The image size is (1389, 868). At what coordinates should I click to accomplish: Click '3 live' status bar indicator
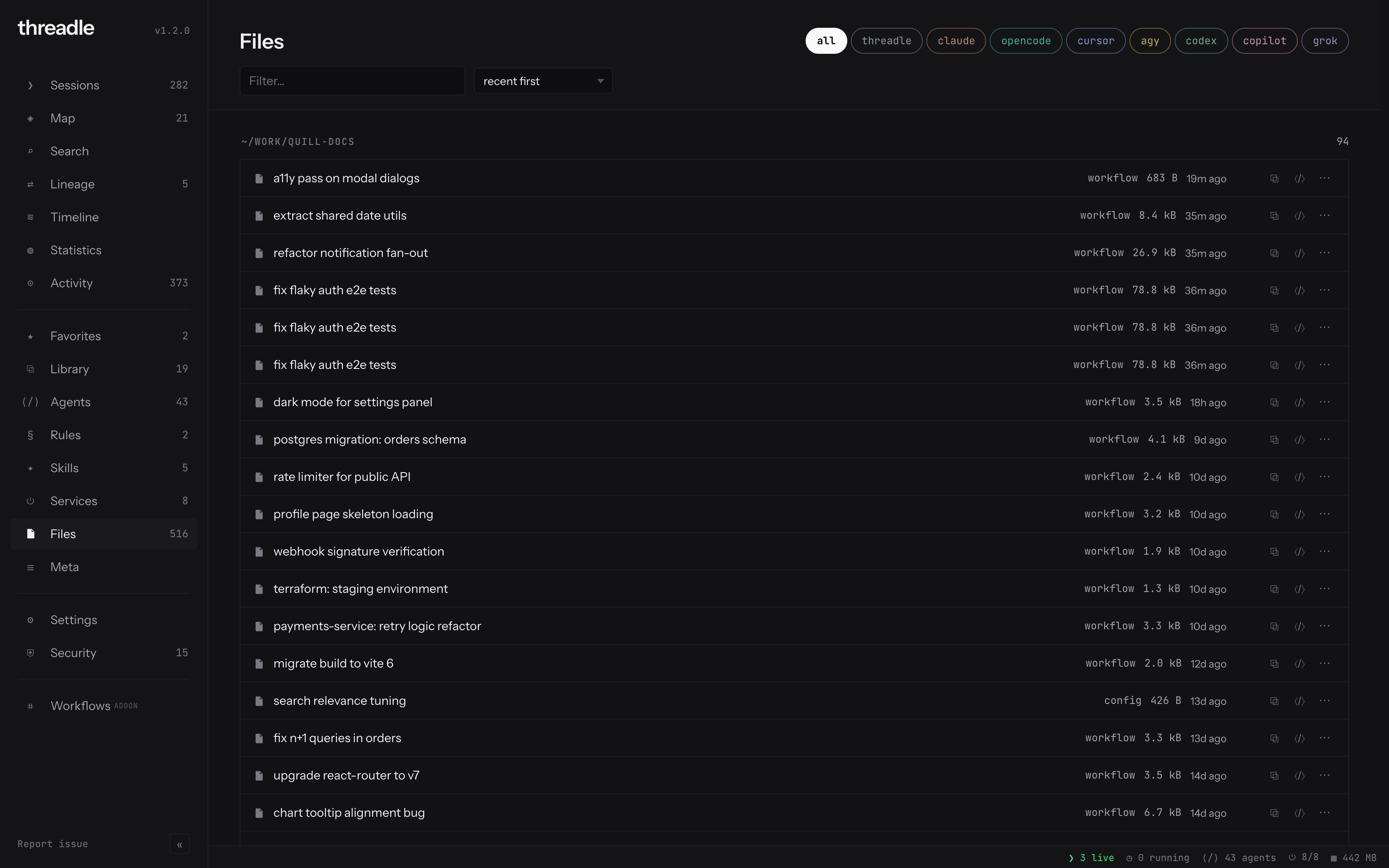tap(1091, 858)
